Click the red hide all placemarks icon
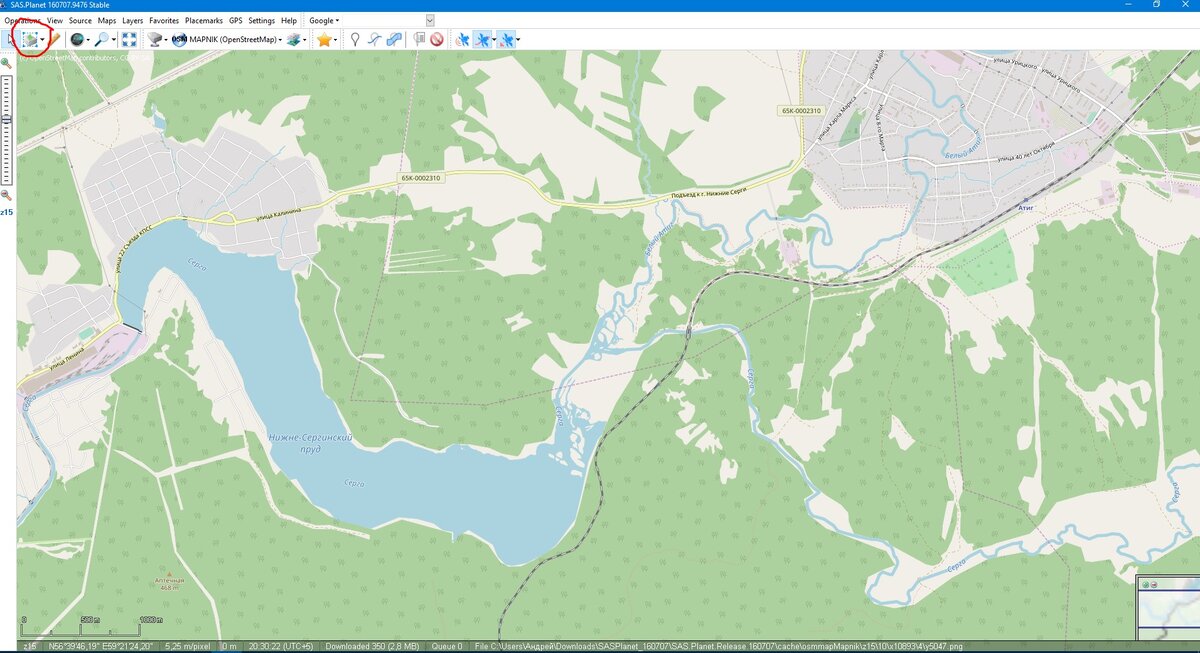The image size is (1200, 653). click(x=437, y=40)
